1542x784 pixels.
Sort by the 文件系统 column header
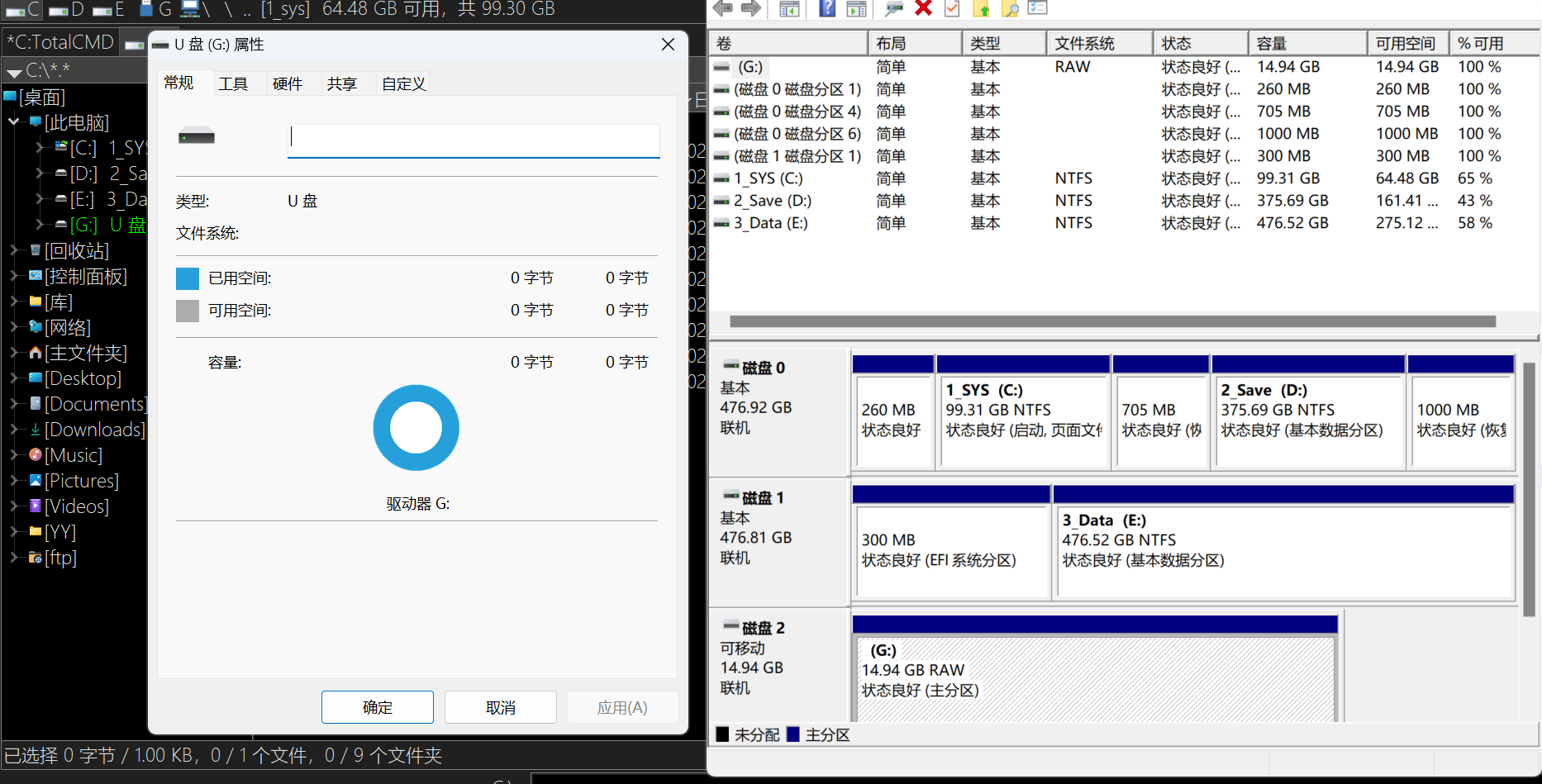tap(1100, 44)
